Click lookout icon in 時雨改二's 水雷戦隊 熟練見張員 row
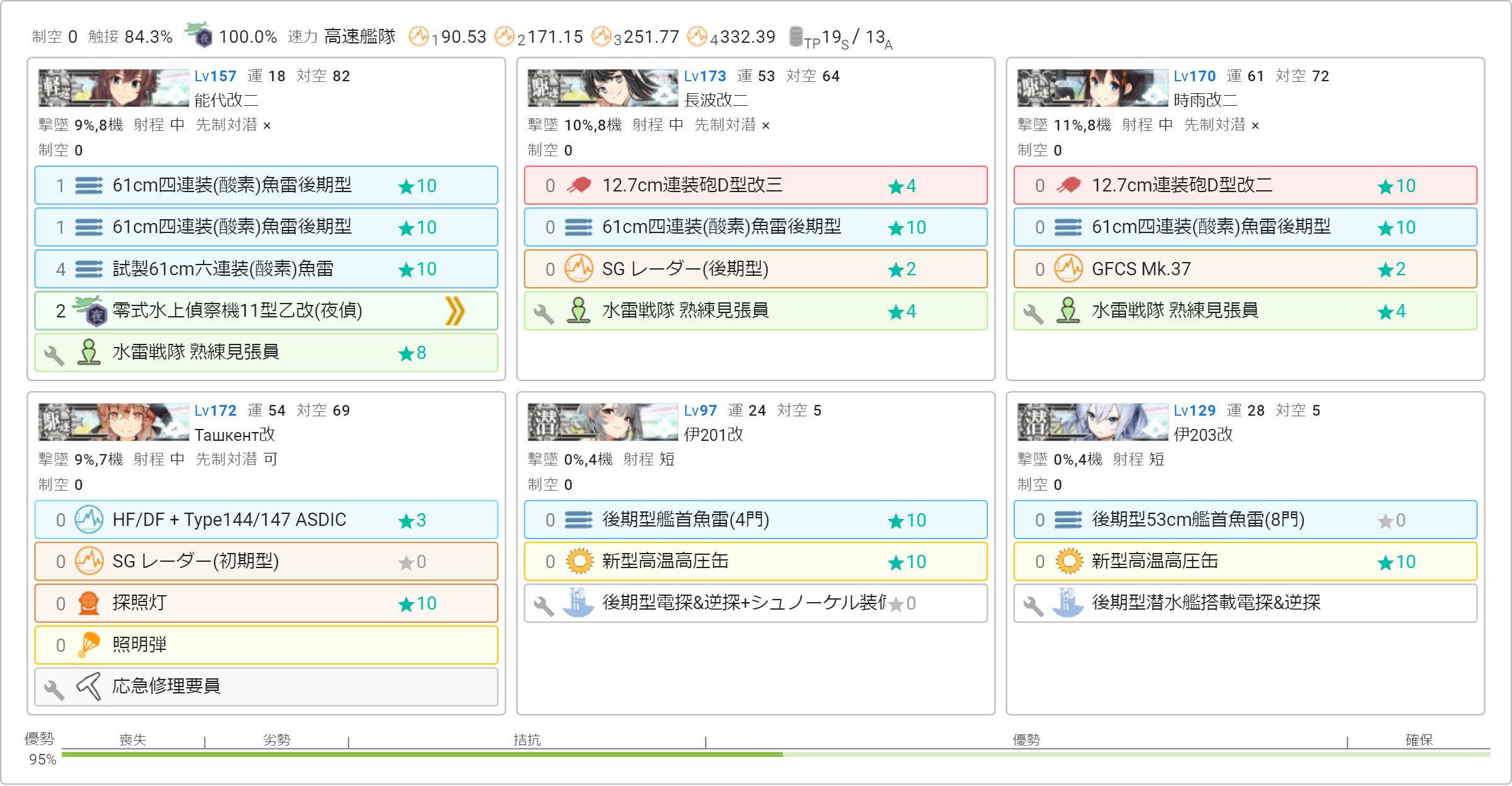 coord(1068,310)
